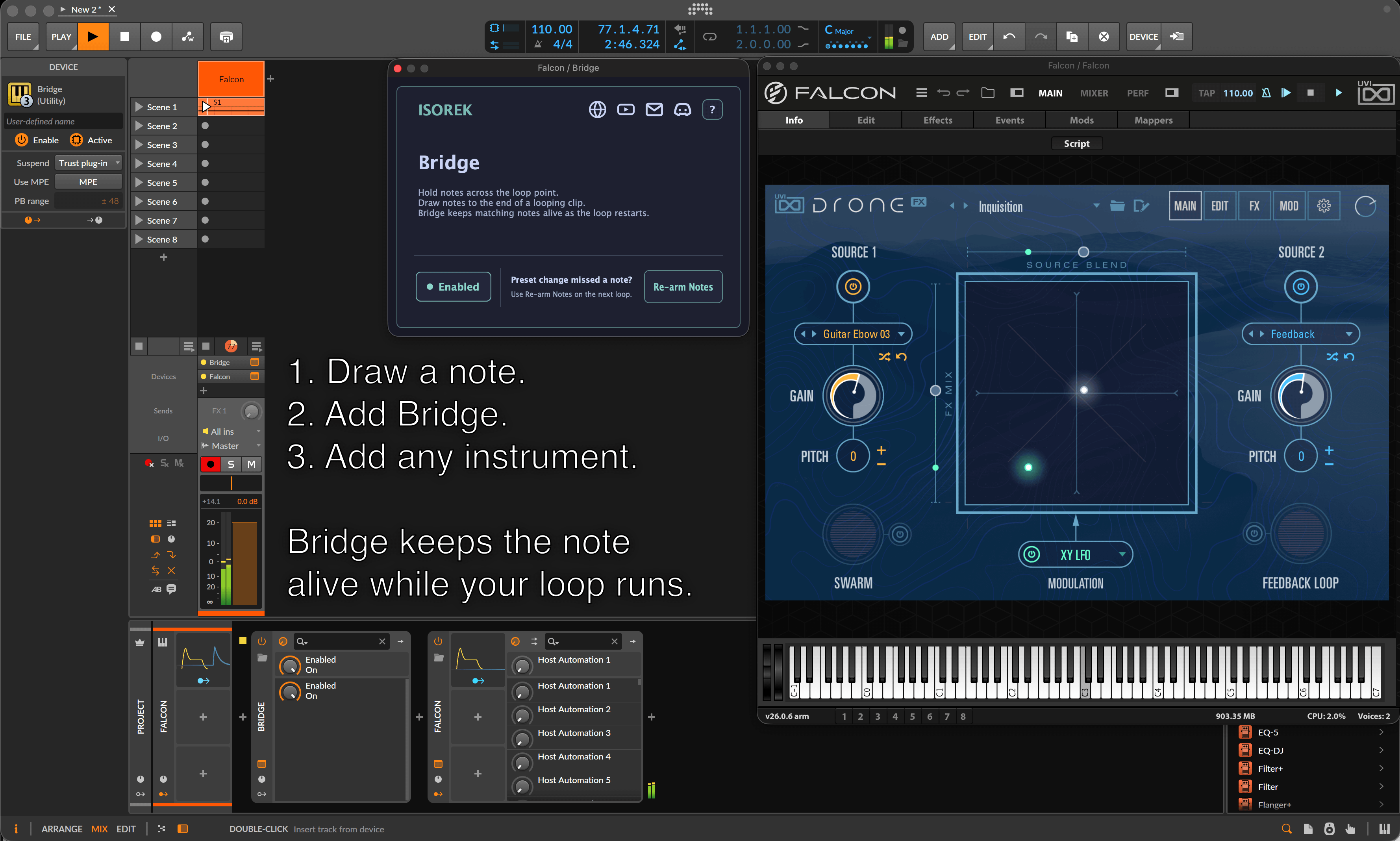This screenshot has height=841, width=1400.
Task: Click the Falcon Script button
Action: [1076, 143]
